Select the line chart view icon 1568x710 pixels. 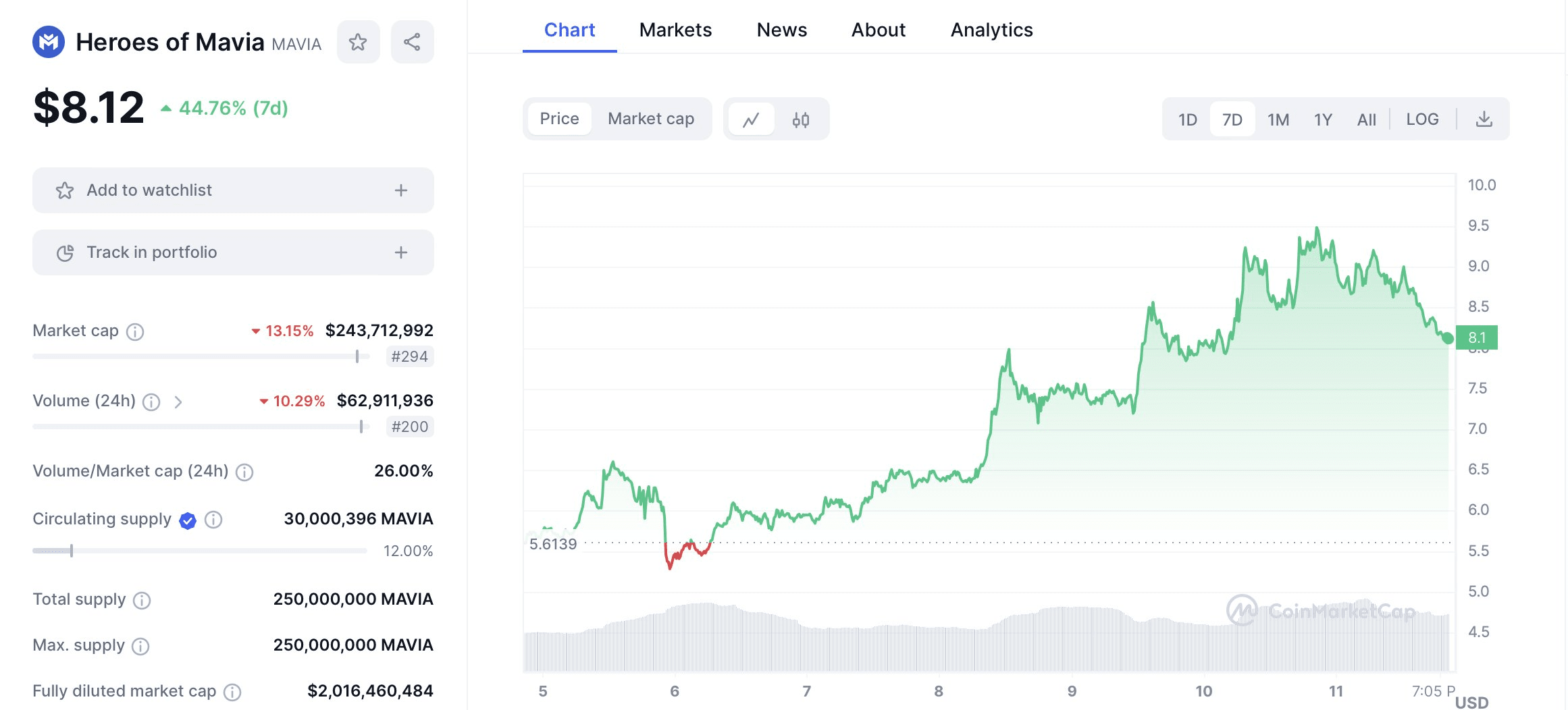coord(751,120)
